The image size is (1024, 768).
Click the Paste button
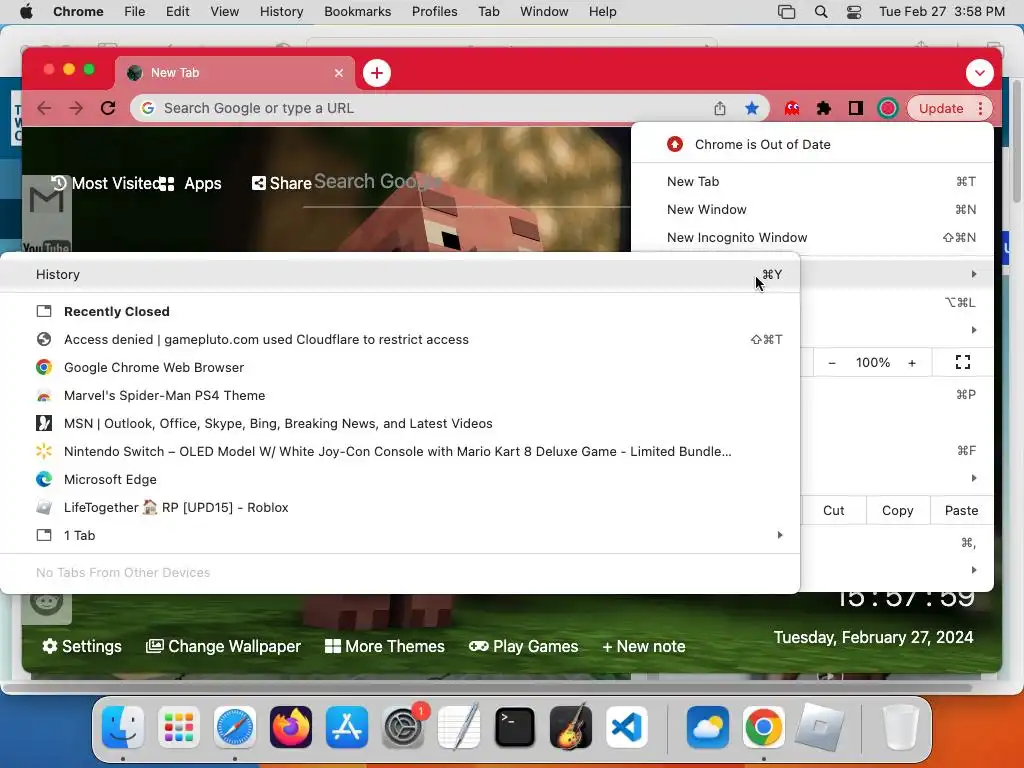(961, 511)
